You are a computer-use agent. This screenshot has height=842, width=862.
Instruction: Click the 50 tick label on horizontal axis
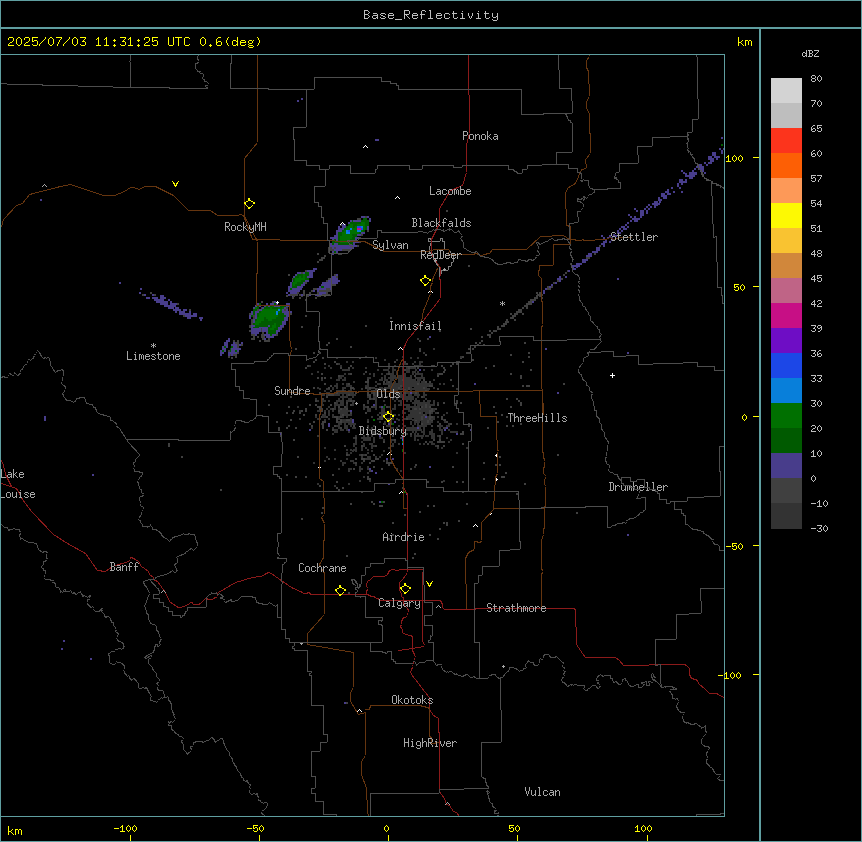(514, 828)
